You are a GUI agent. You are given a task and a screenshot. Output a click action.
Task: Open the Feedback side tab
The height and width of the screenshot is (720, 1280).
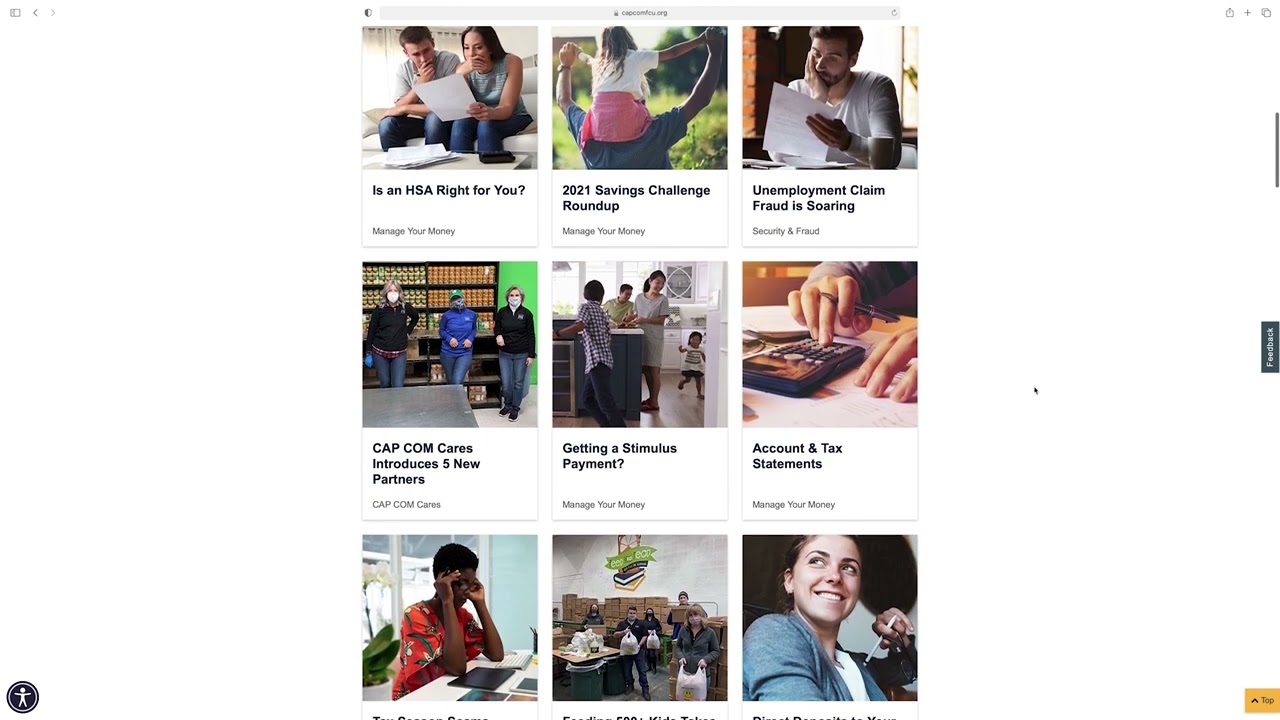pos(1270,347)
